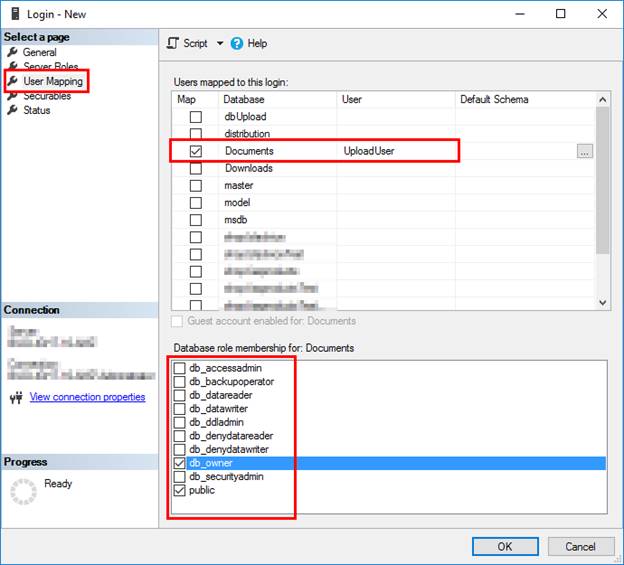Viewport: 624px width, 565px height.
Task: Click the connection properties plug icon
Action: click(x=16, y=397)
